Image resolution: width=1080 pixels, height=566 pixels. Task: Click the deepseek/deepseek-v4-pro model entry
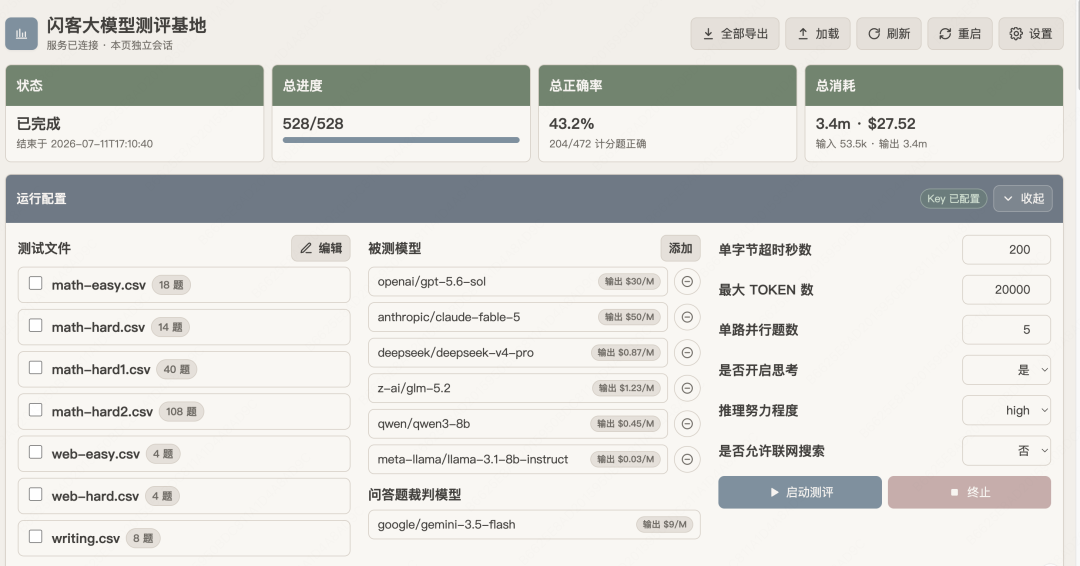518,353
